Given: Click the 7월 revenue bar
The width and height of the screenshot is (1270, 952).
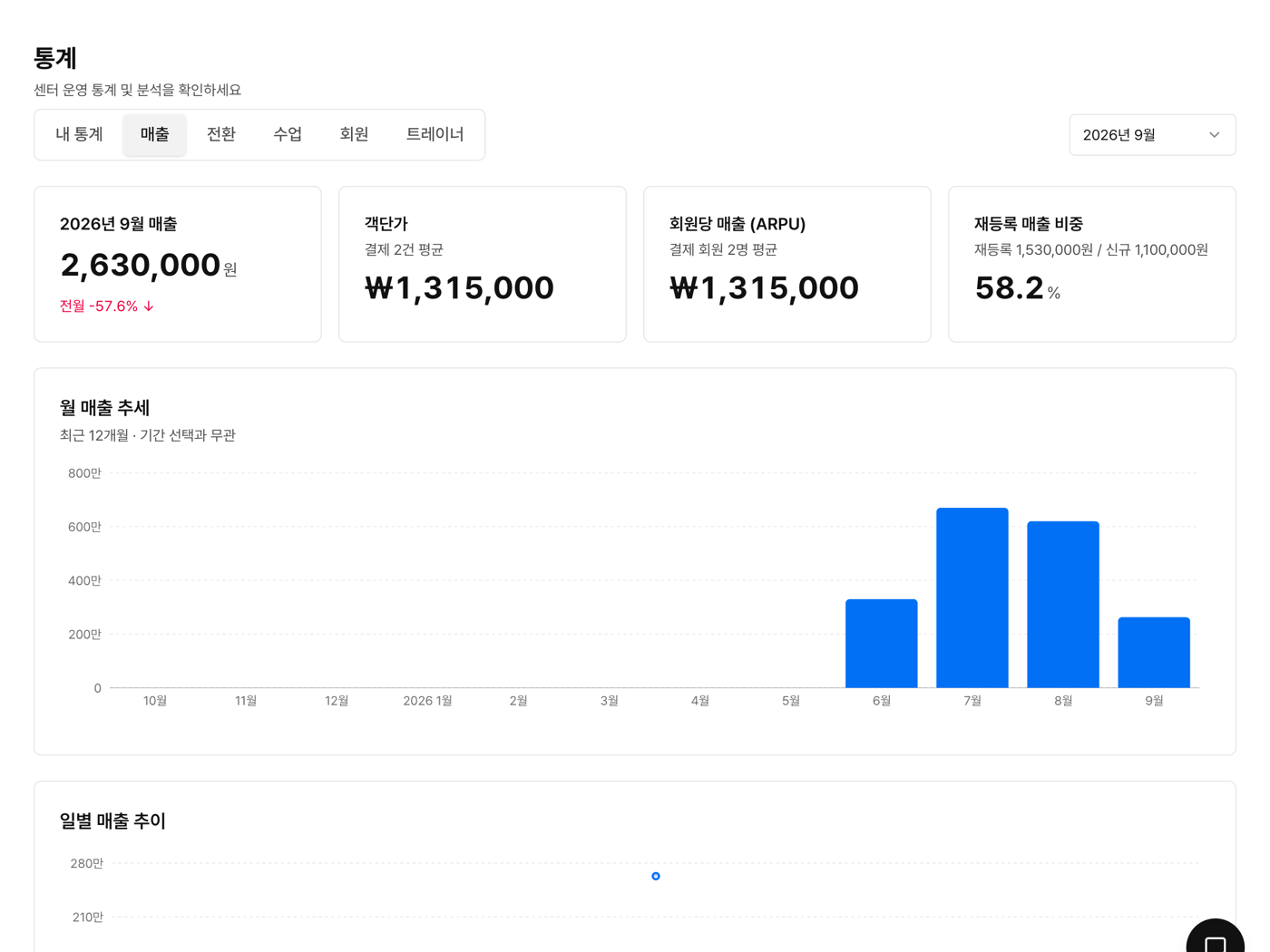Looking at the screenshot, I should (x=972, y=597).
